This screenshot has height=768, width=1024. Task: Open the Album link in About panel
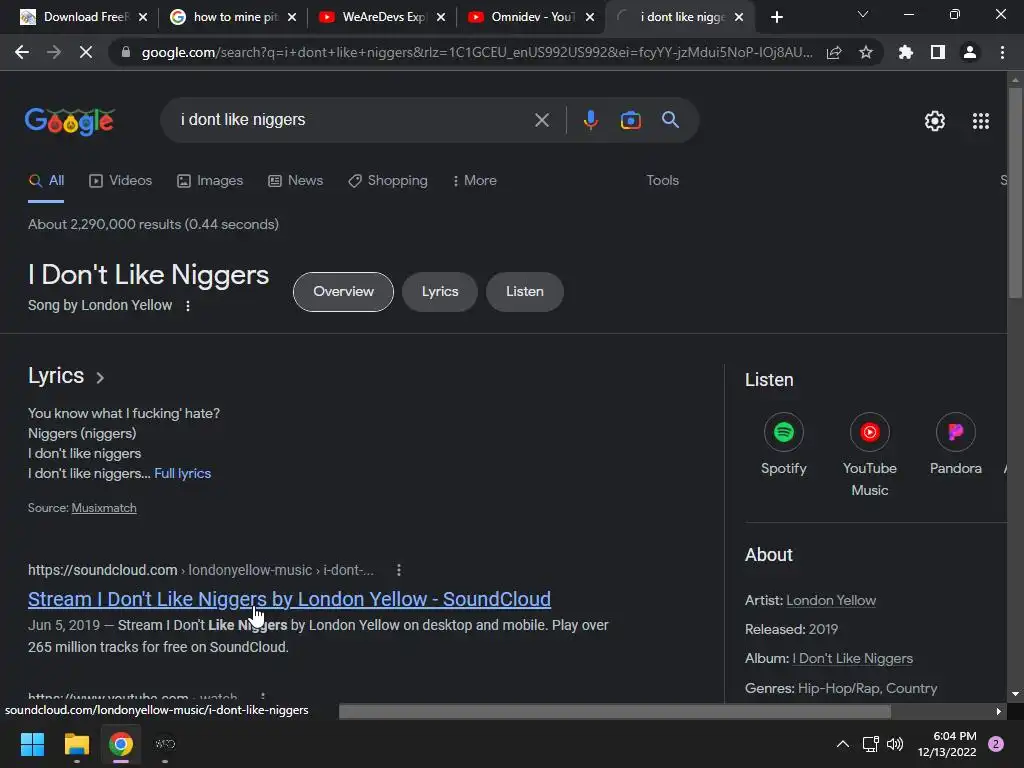[x=852, y=658]
